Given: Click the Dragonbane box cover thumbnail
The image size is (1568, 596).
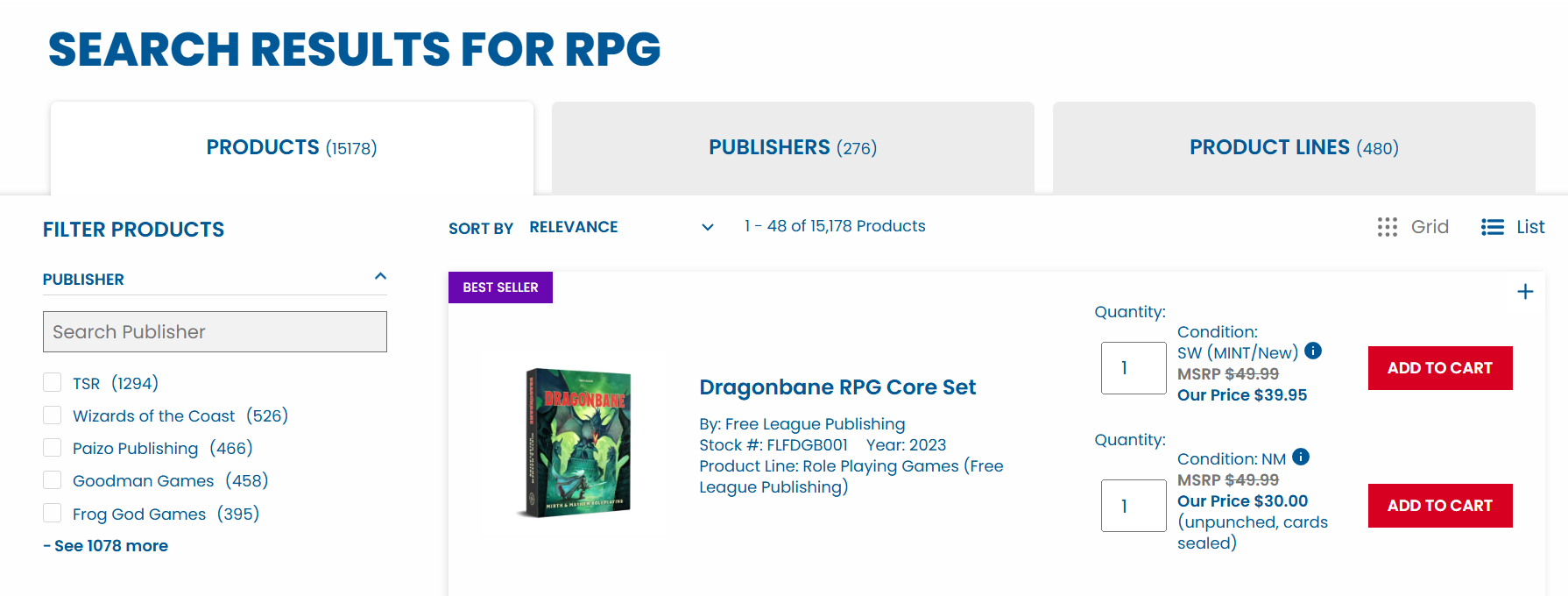Looking at the screenshot, I should [576, 442].
